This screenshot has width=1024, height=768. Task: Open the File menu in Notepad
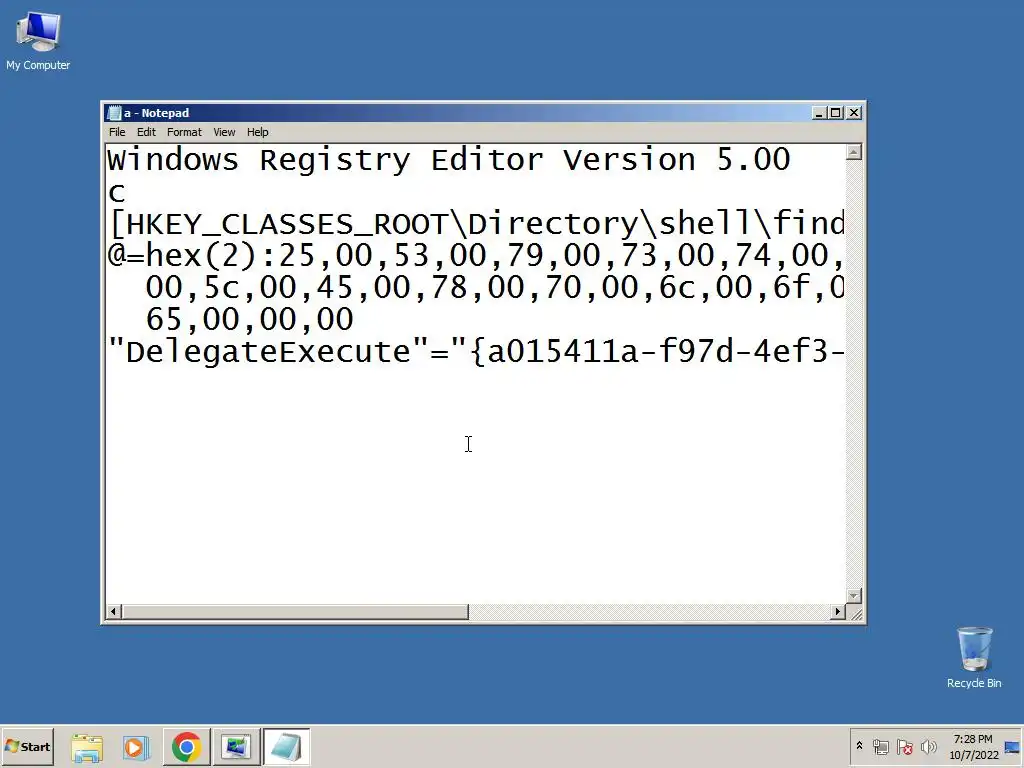(117, 132)
